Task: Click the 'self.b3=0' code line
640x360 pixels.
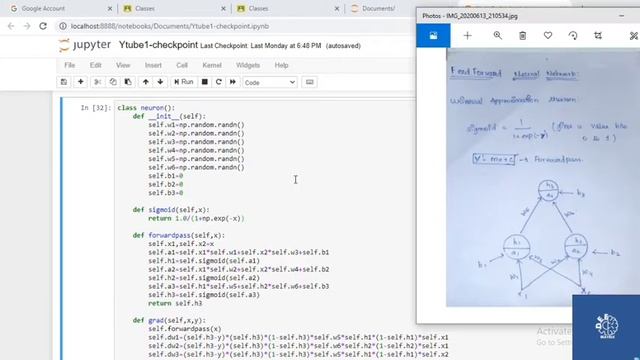Action: pyautogui.click(x=166, y=193)
